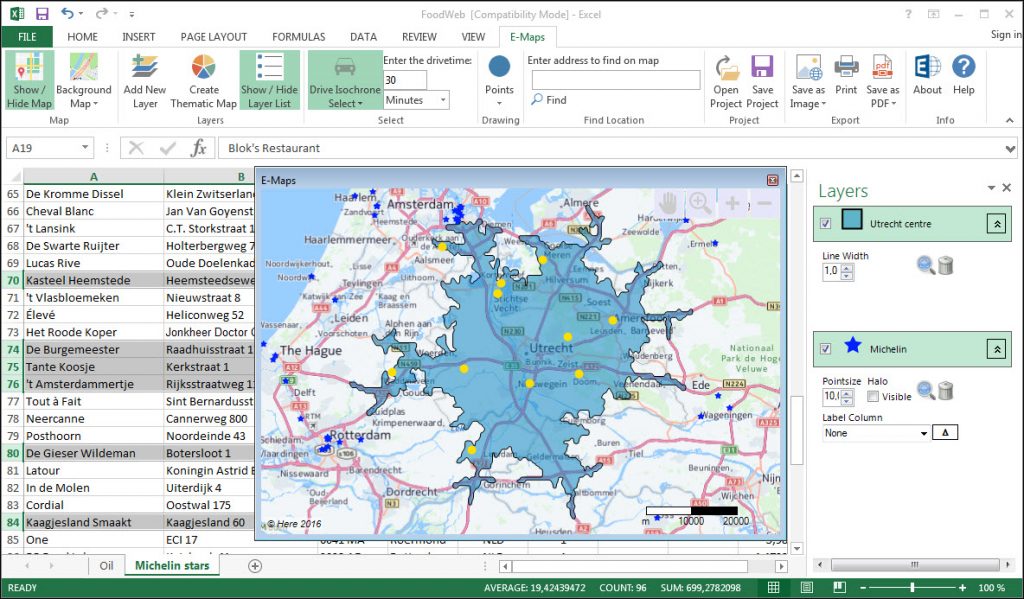1024x599 pixels.
Task: Click the Redo arrow
Action: coord(101,13)
